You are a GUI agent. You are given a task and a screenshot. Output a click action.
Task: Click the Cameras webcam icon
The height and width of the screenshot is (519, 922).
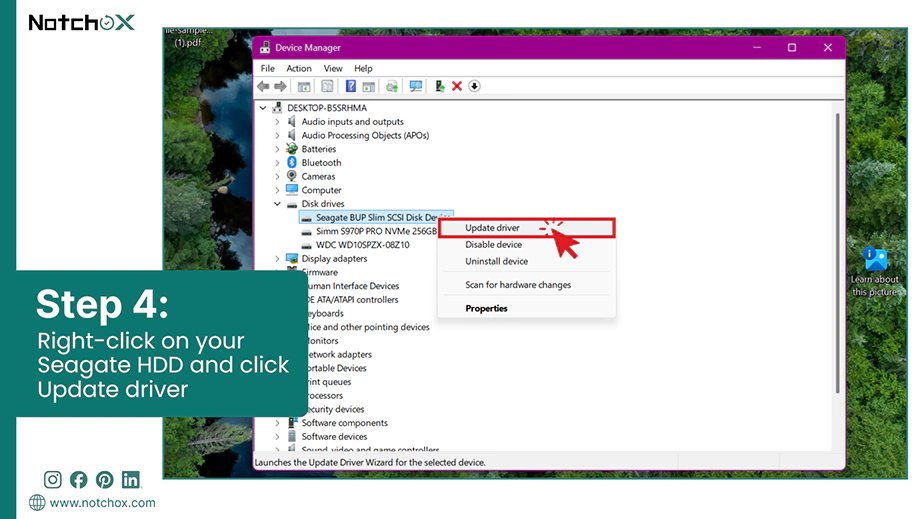[292, 176]
